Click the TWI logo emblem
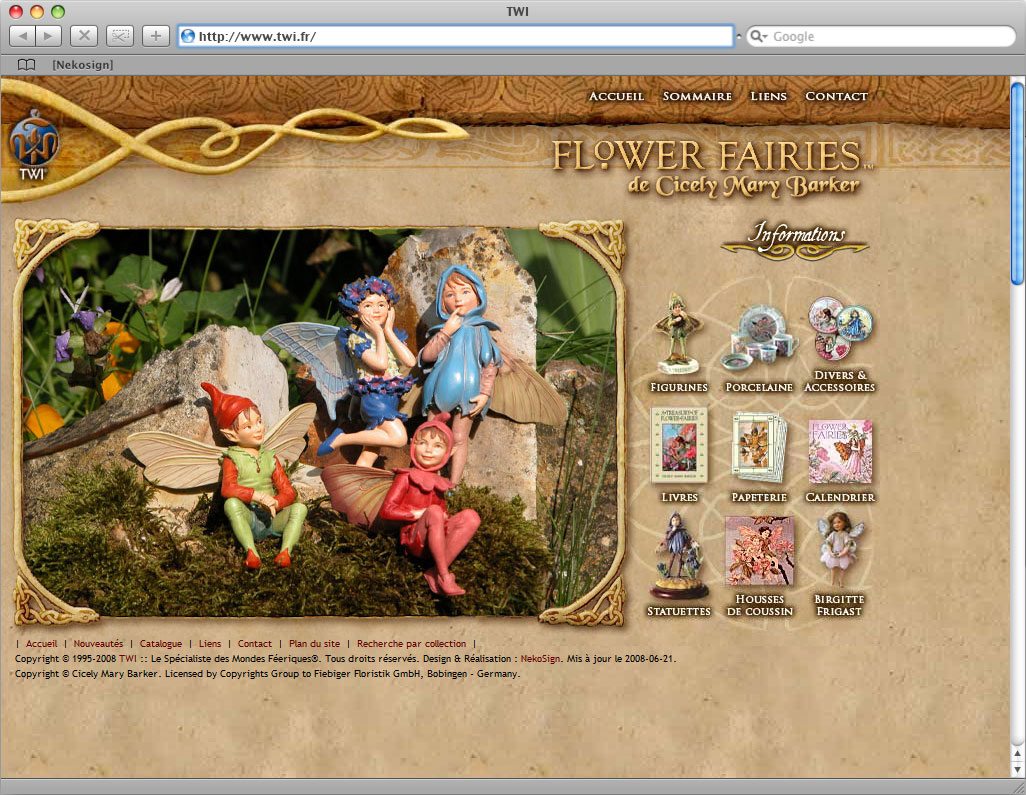Image resolution: width=1026 pixels, height=795 pixels. coord(33,145)
